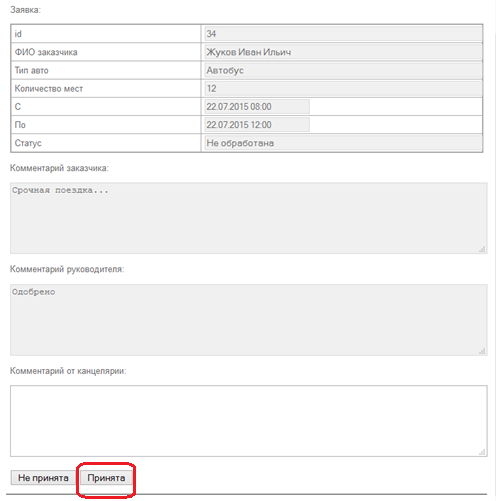This screenshot has height=501, width=496.
Task: Click in the Комментарий от канцелярии text area
Action: (249, 421)
